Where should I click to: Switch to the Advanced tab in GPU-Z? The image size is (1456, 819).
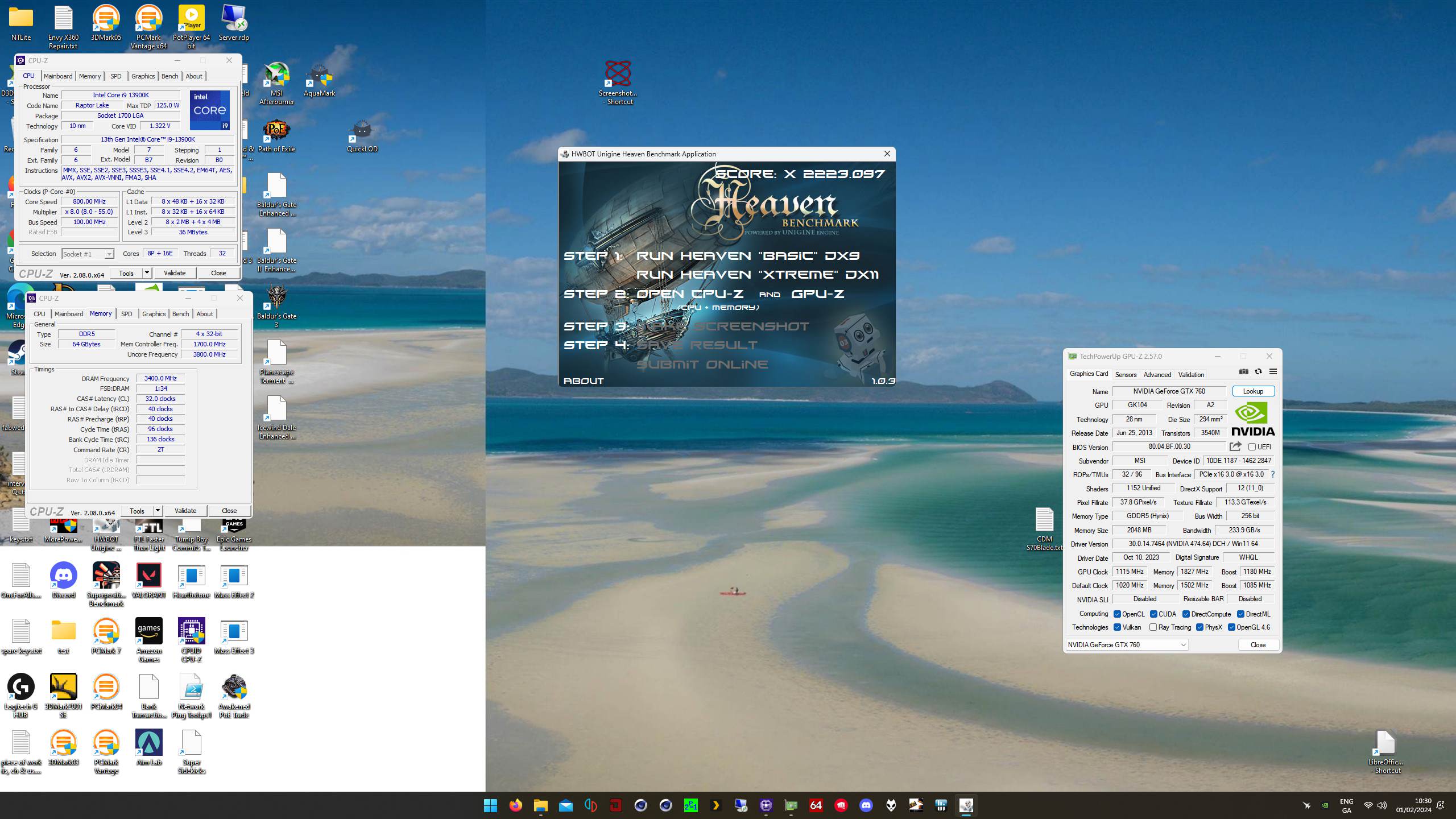pyautogui.click(x=1157, y=375)
